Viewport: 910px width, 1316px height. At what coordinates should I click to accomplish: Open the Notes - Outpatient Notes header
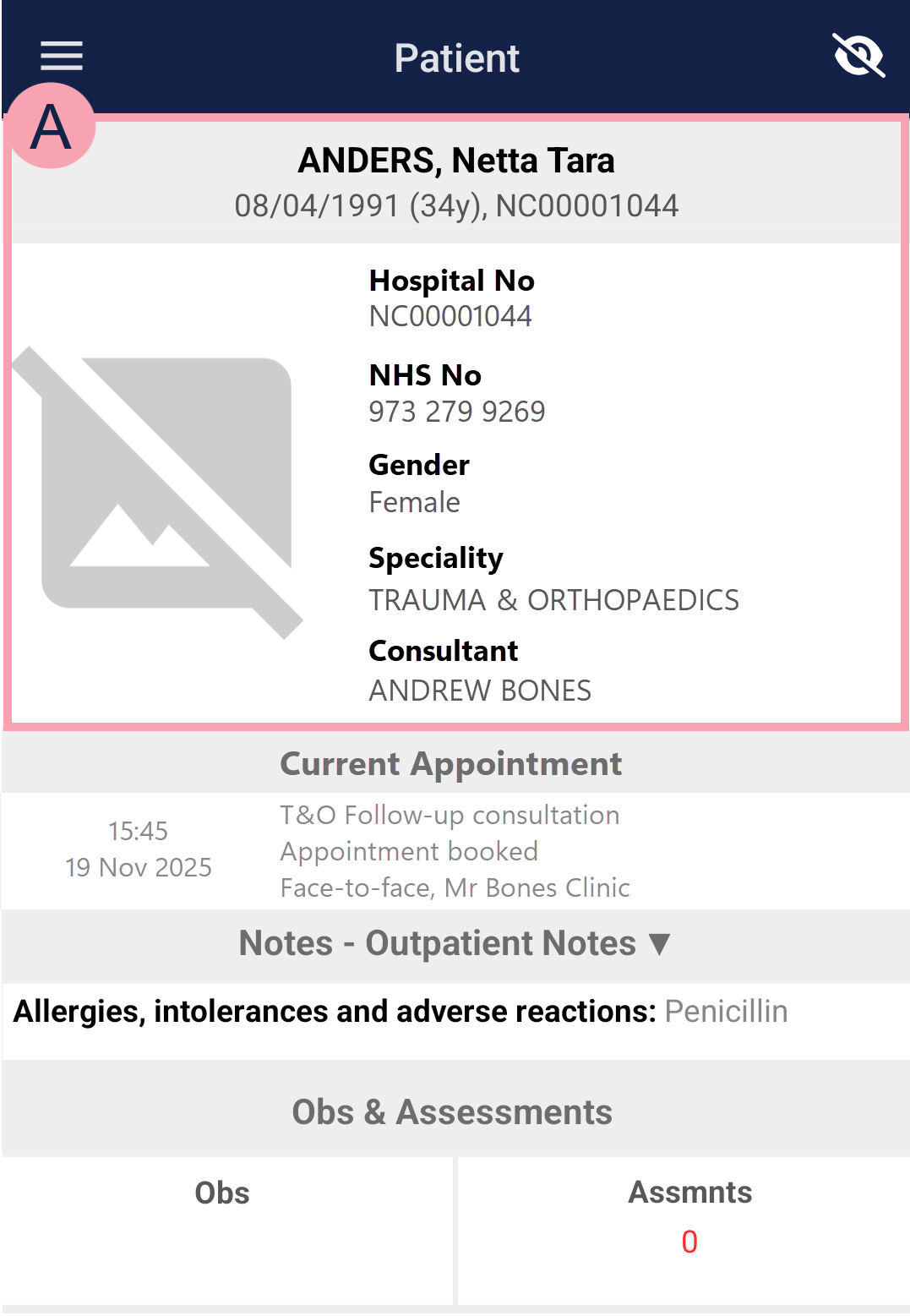click(x=438, y=943)
